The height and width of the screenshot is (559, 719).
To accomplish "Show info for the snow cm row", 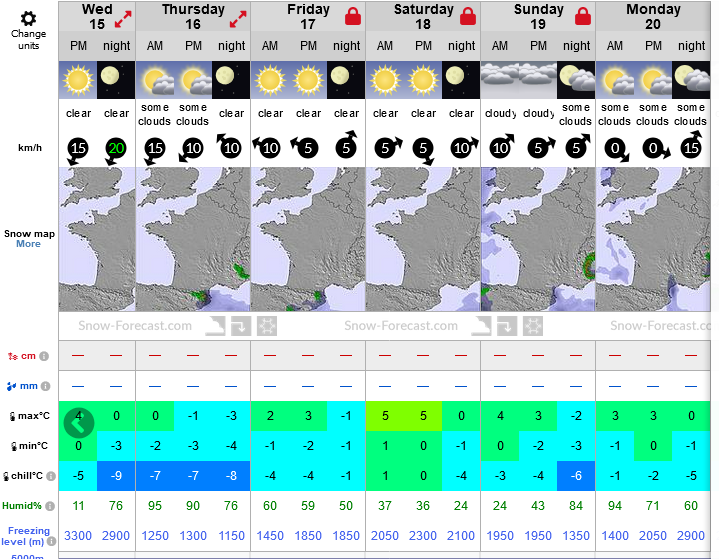I will tap(44, 356).
